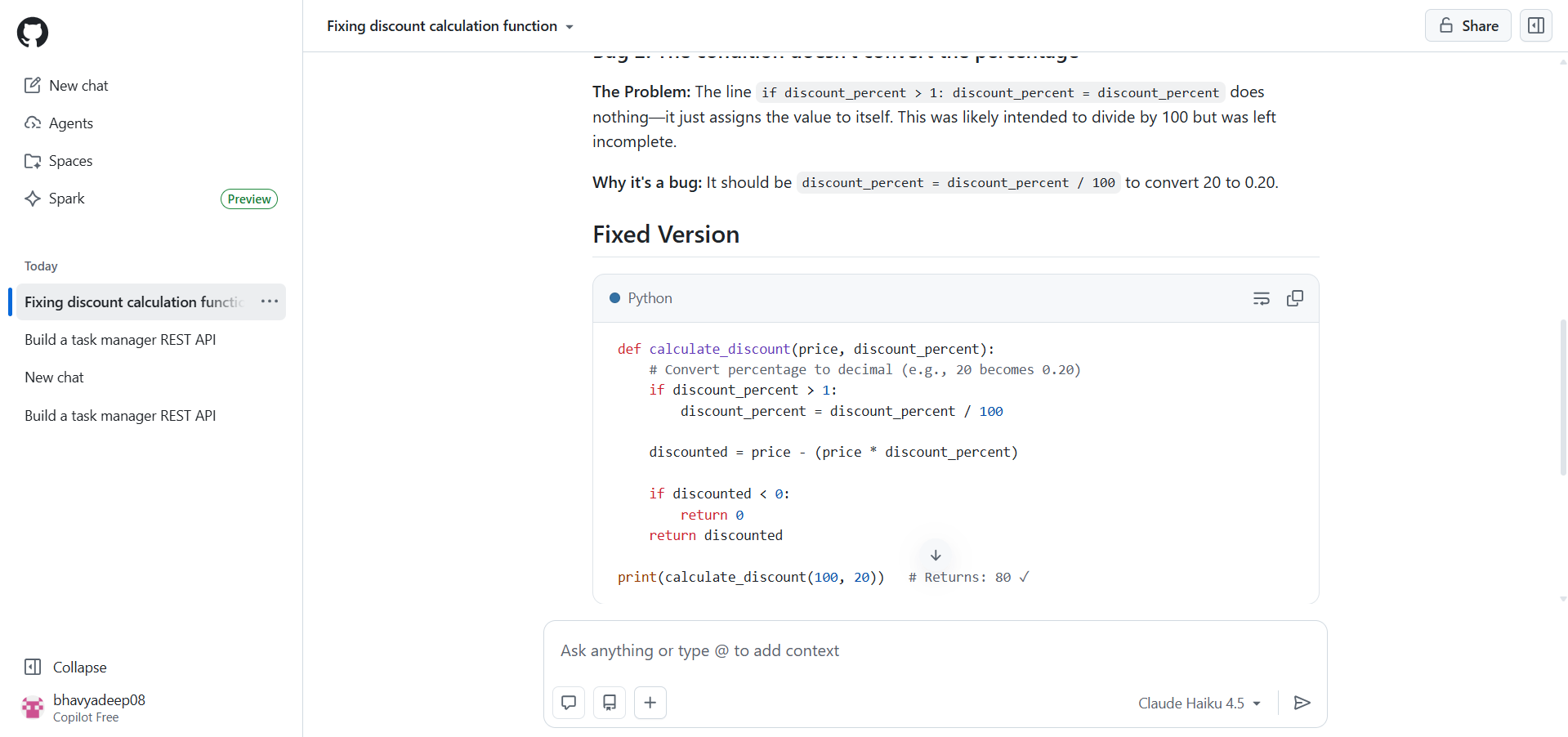Open the Claude Haiku 4.5 model dropdown
The height and width of the screenshot is (737, 1568).
pos(1198,703)
